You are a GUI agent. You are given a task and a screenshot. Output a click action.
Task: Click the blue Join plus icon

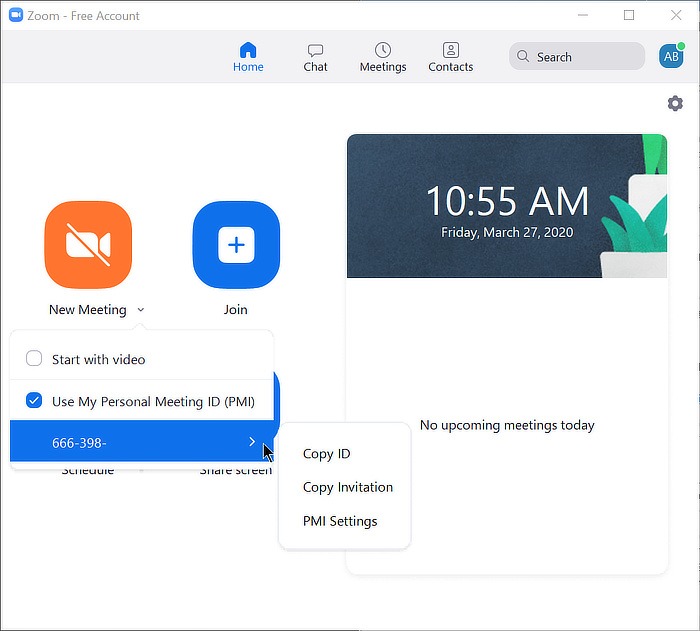coord(236,245)
